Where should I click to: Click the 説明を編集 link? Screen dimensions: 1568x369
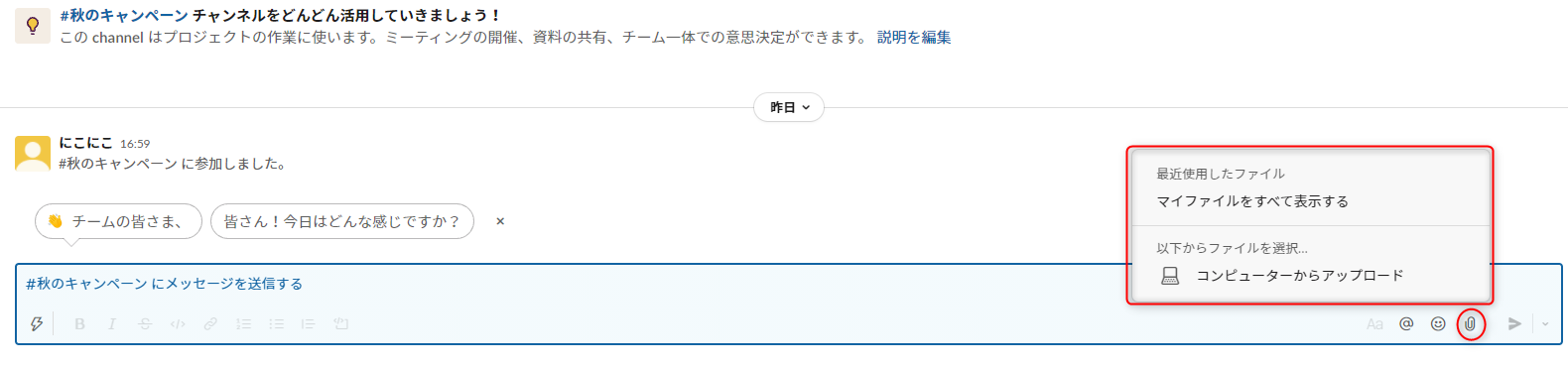tap(914, 37)
